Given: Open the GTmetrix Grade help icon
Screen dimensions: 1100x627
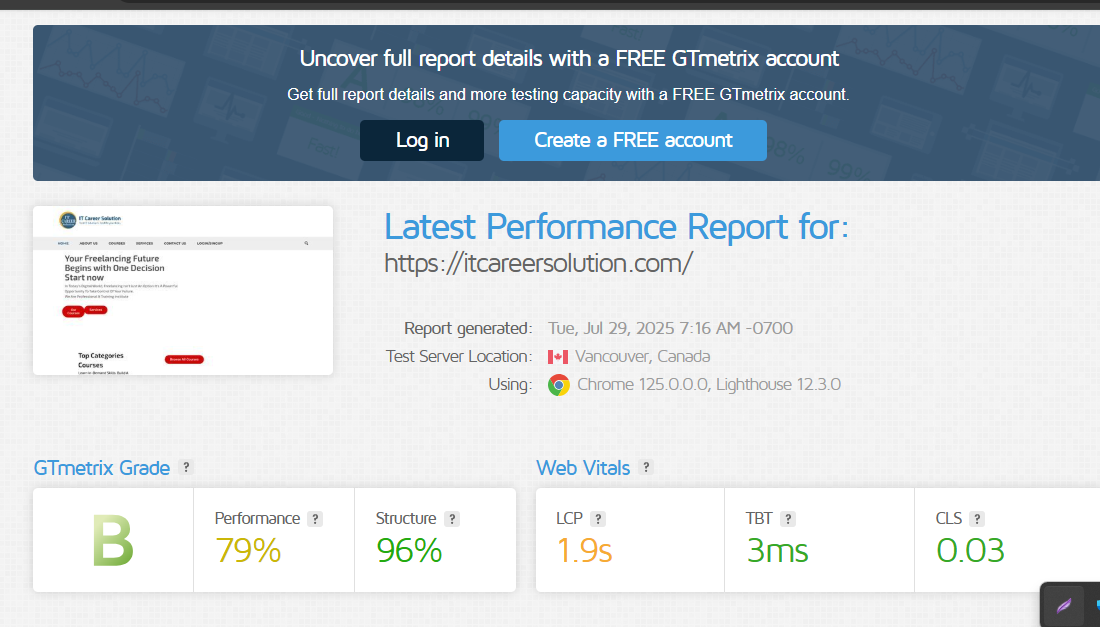Looking at the screenshot, I should pyautogui.click(x=185, y=467).
